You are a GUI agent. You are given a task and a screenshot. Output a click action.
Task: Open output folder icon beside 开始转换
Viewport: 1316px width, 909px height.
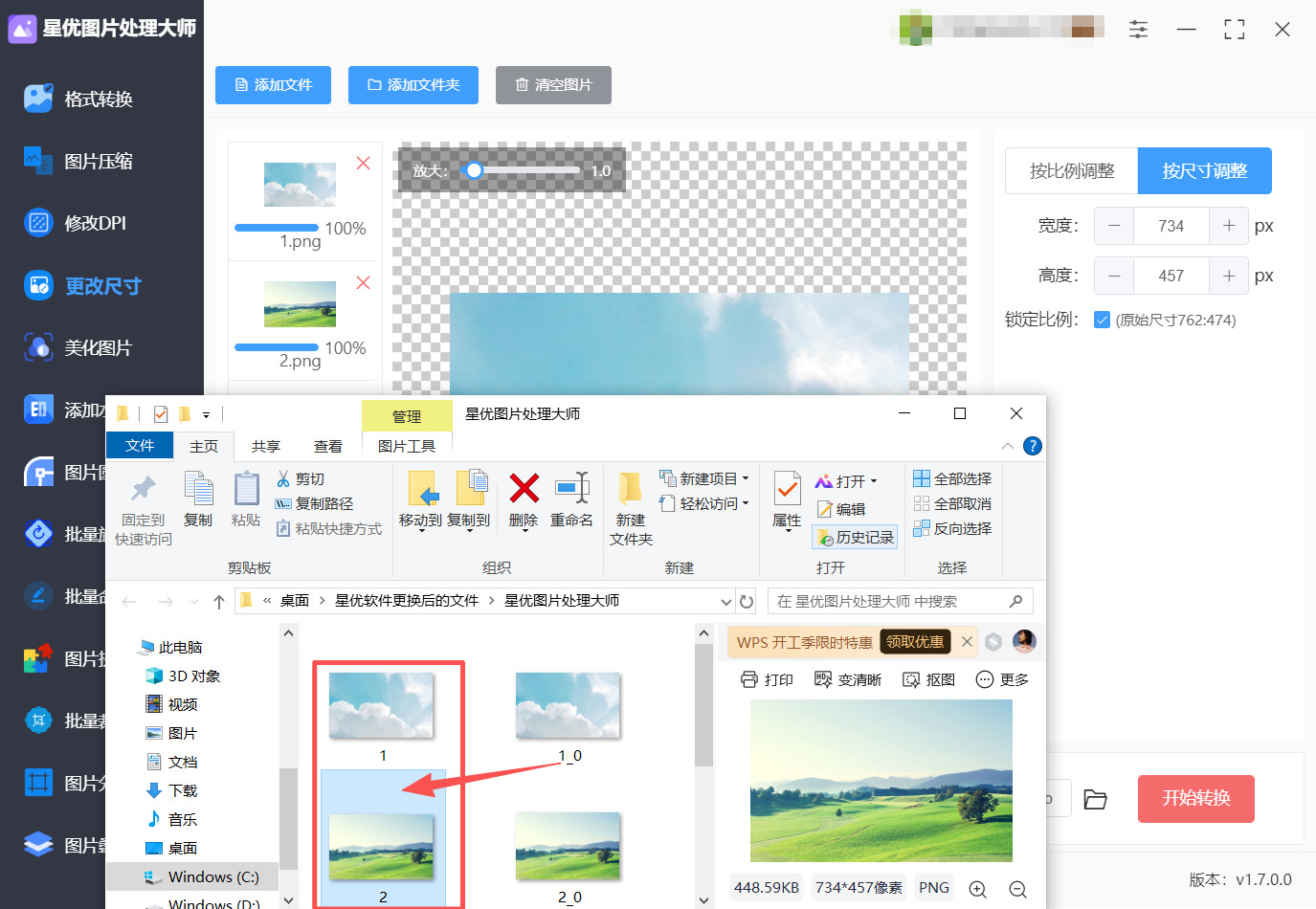1095,799
